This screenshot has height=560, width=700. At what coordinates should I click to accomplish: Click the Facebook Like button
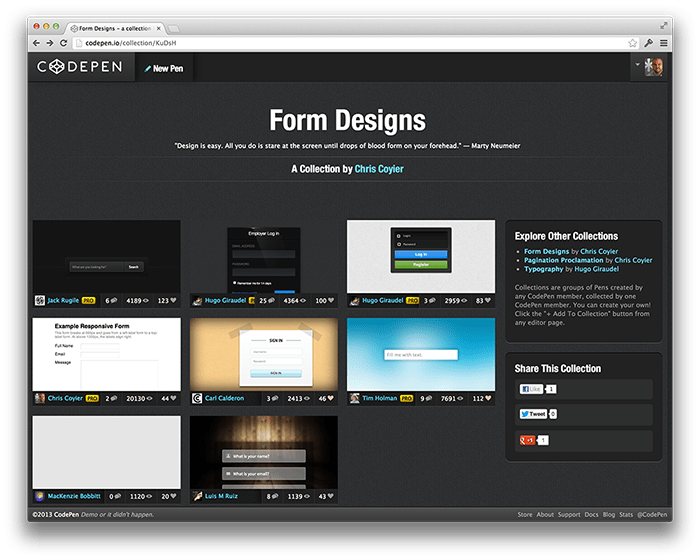pos(531,389)
